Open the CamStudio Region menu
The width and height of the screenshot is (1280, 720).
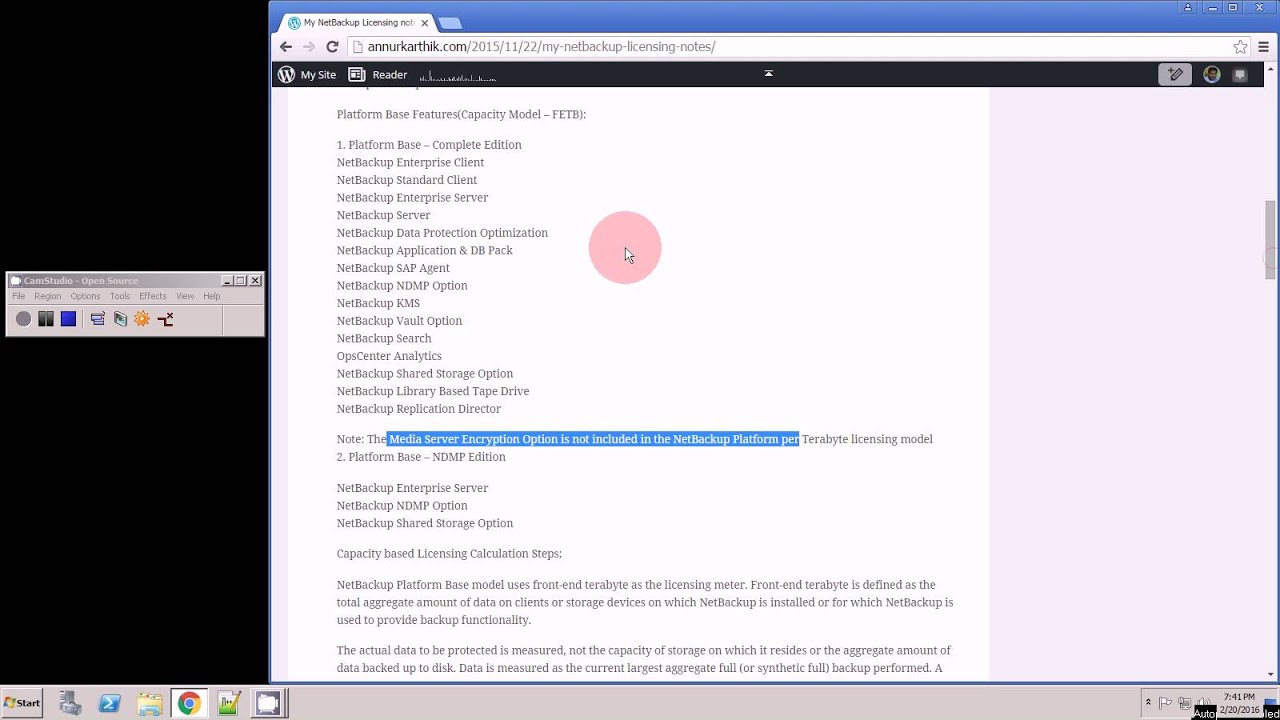pyautogui.click(x=47, y=296)
